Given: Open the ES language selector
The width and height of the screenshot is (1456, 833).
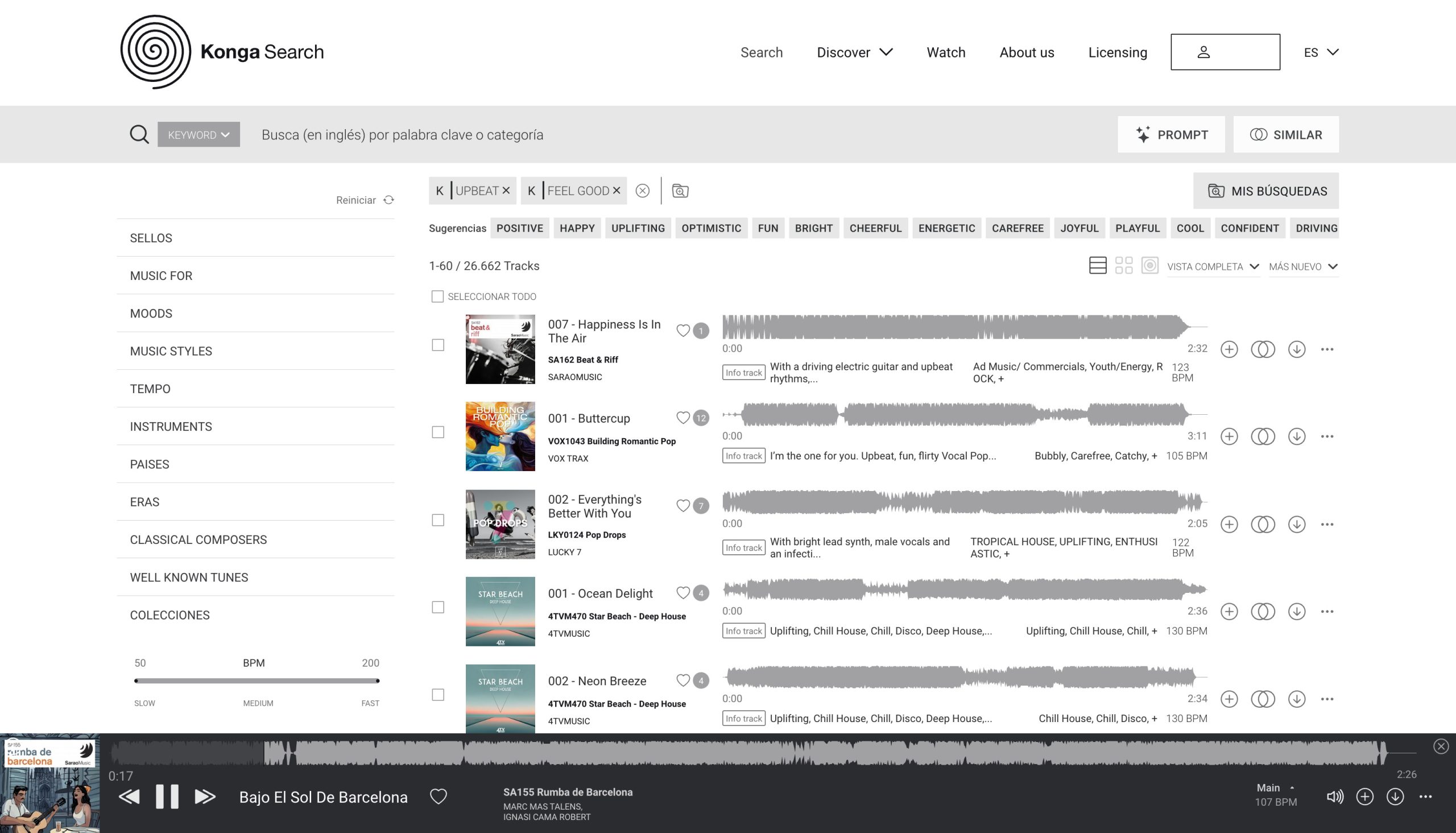Looking at the screenshot, I should (x=1321, y=53).
